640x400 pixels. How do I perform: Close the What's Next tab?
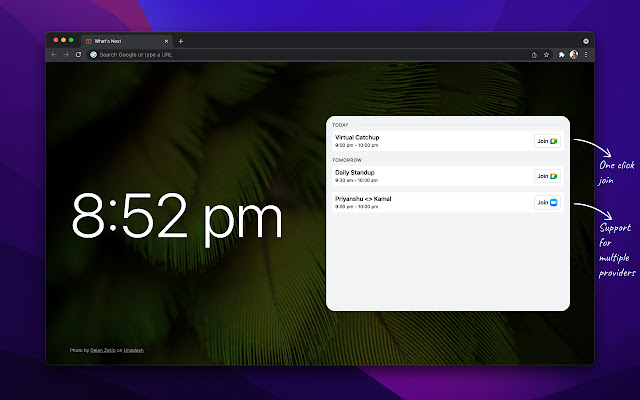166,41
